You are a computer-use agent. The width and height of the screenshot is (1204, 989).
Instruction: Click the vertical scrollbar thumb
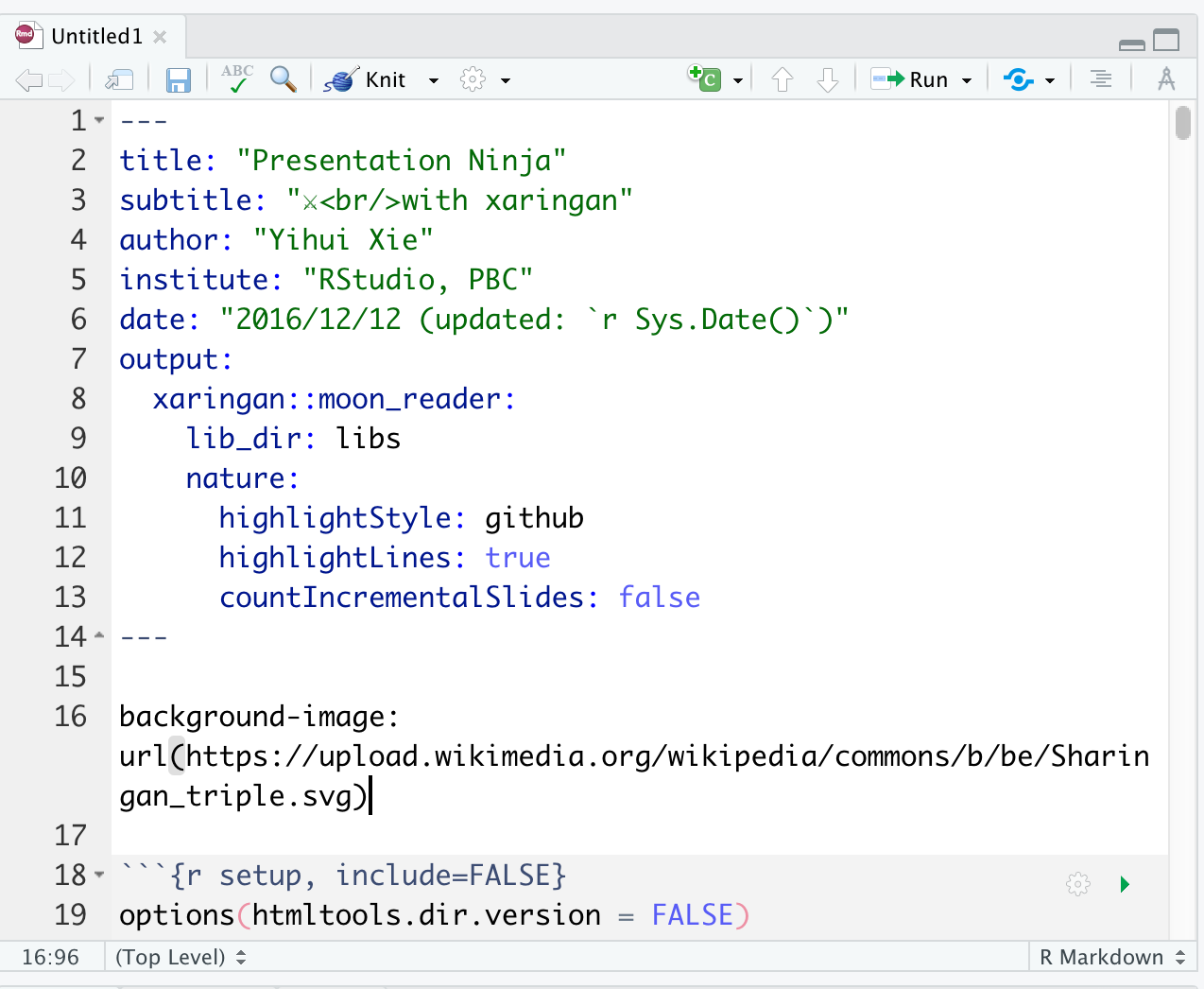coord(1183,123)
